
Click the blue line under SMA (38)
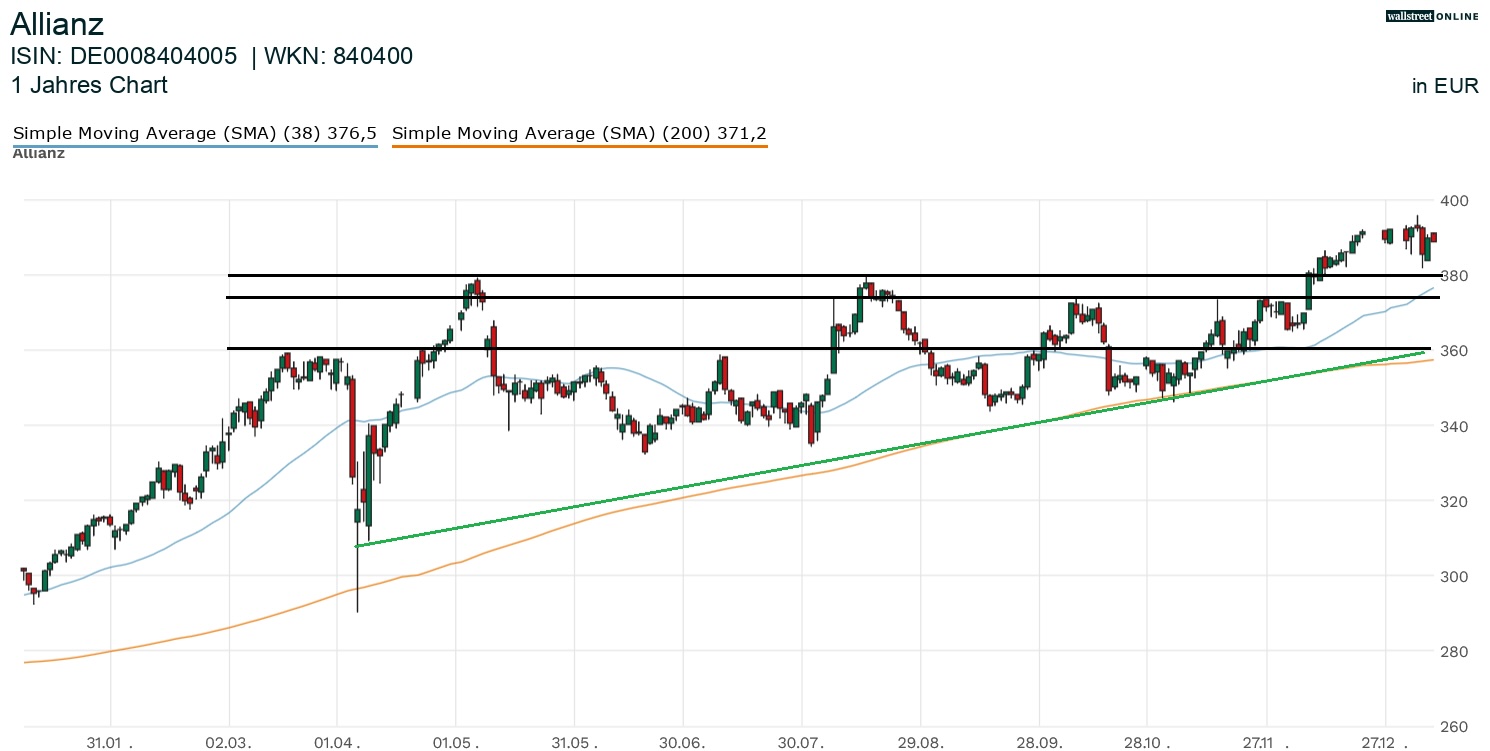coord(194,147)
